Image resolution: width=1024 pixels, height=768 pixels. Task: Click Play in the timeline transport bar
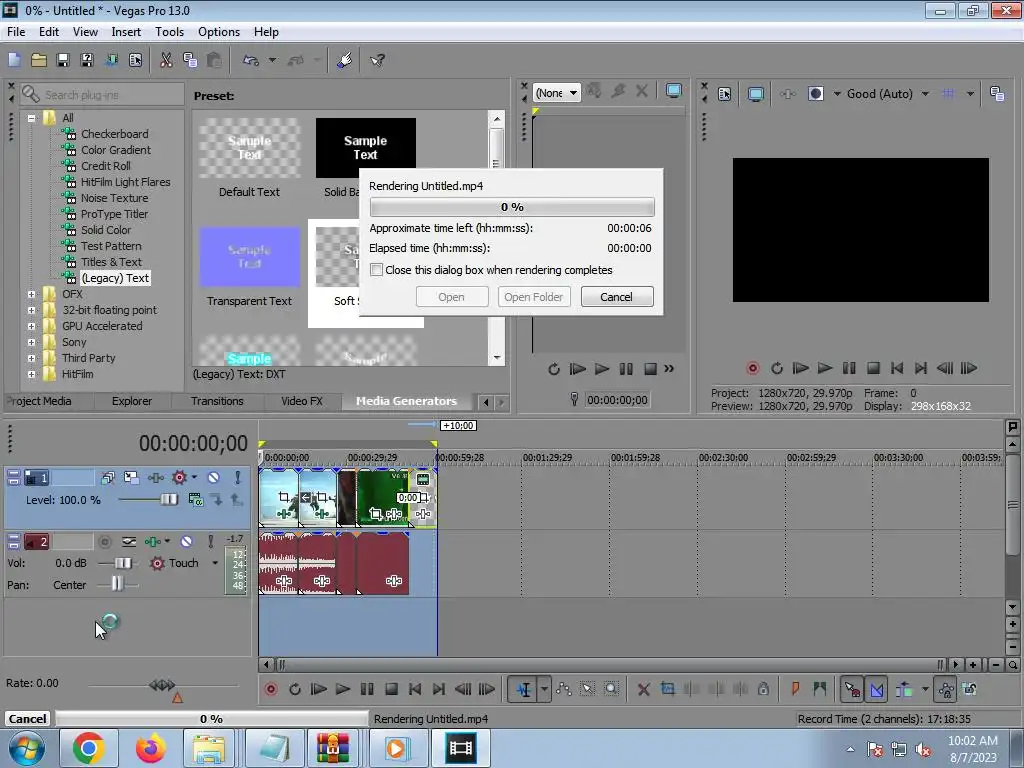pyautogui.click(x=342, y=689)
